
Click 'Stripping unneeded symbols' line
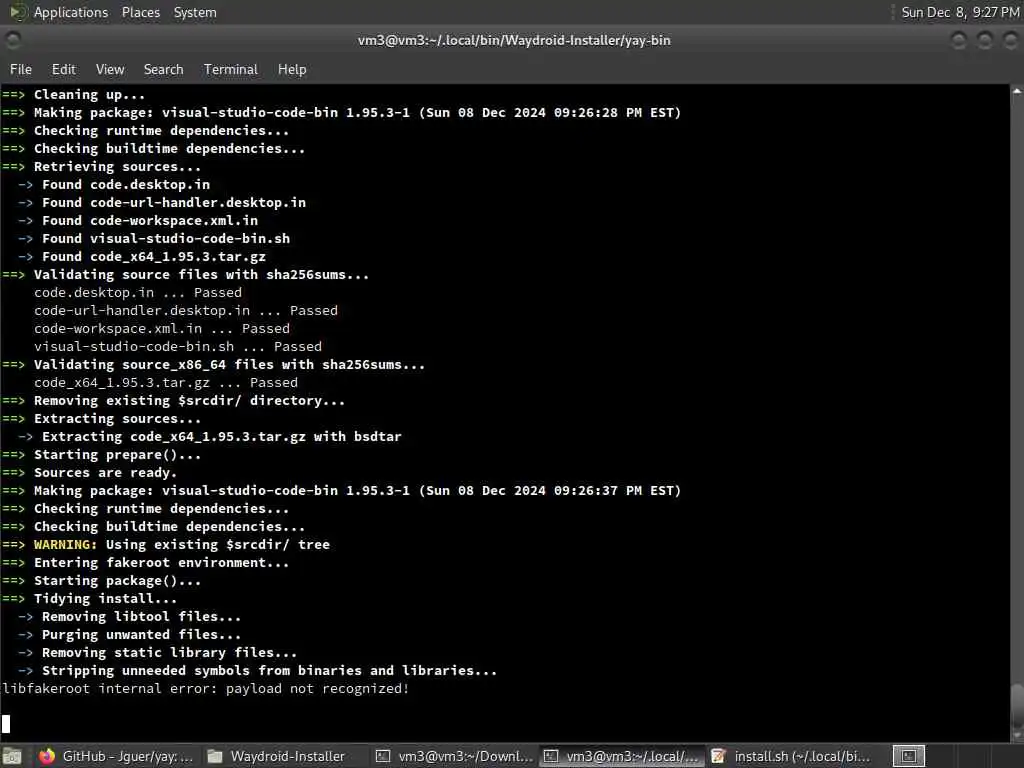pyautogui.click(x=257, y=671)
